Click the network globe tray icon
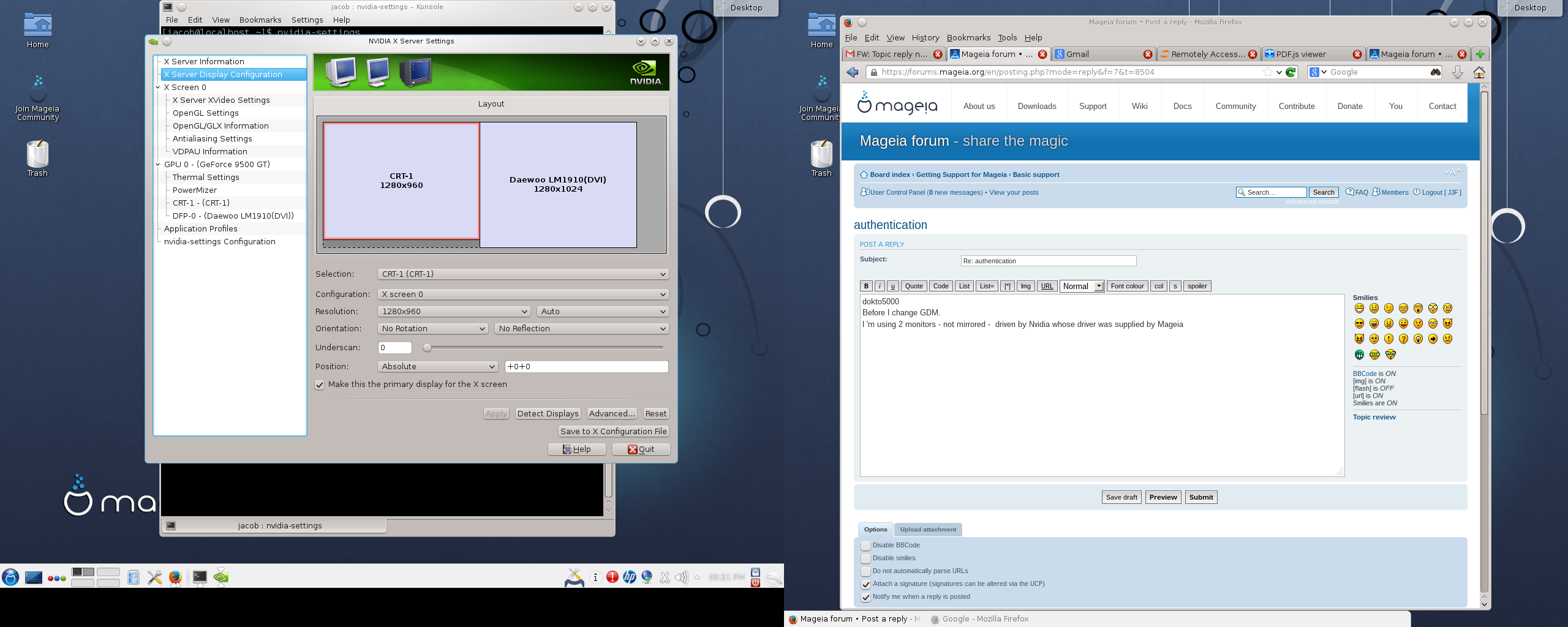The height and width of the screenshot is (627, 1568). [x=647, y=577]
